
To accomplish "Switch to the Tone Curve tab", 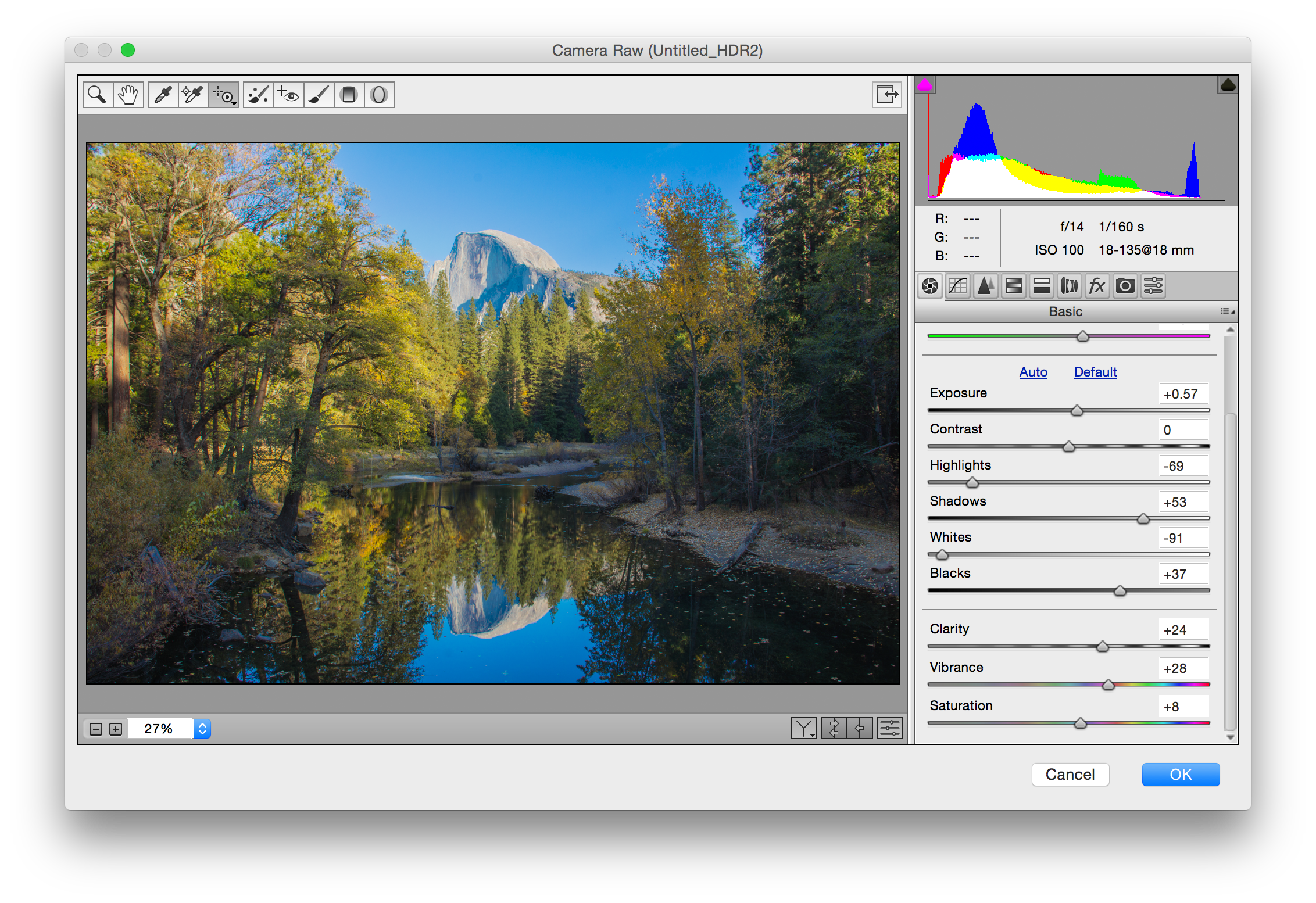I will 958,286.
